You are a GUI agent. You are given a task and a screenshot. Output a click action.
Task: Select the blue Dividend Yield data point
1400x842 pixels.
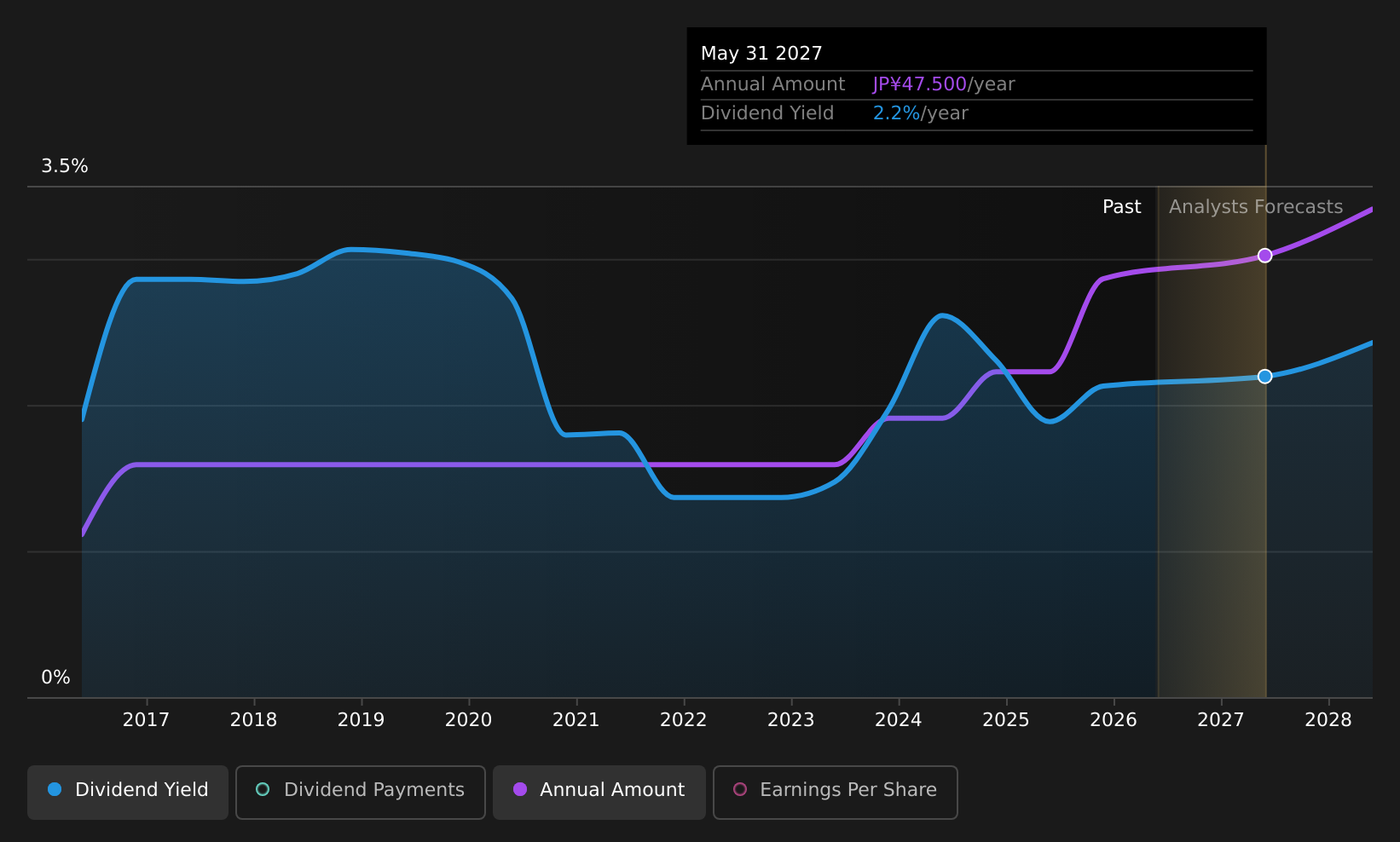coord(1264,377)
